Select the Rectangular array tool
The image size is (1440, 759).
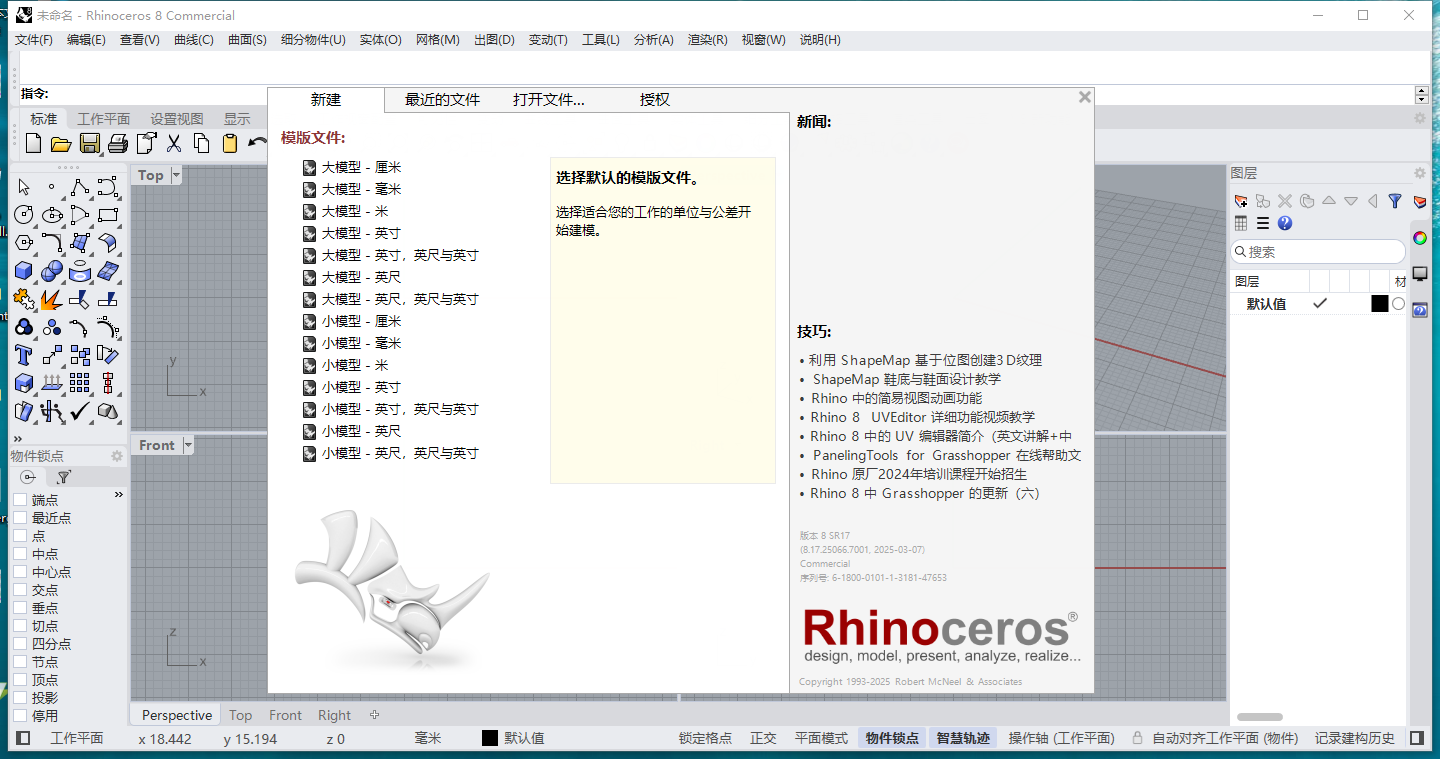click(x=80, y=383)
